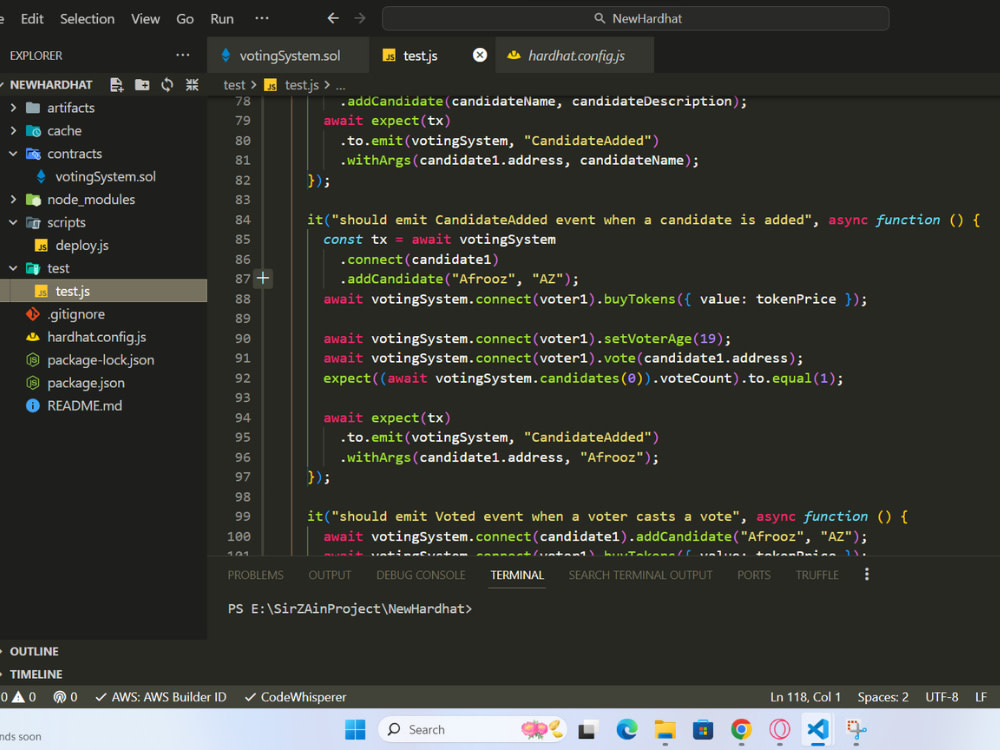Close the test.js editor tab
Image resolution: width=1000 pixels, height=750 pixels.
480,55
